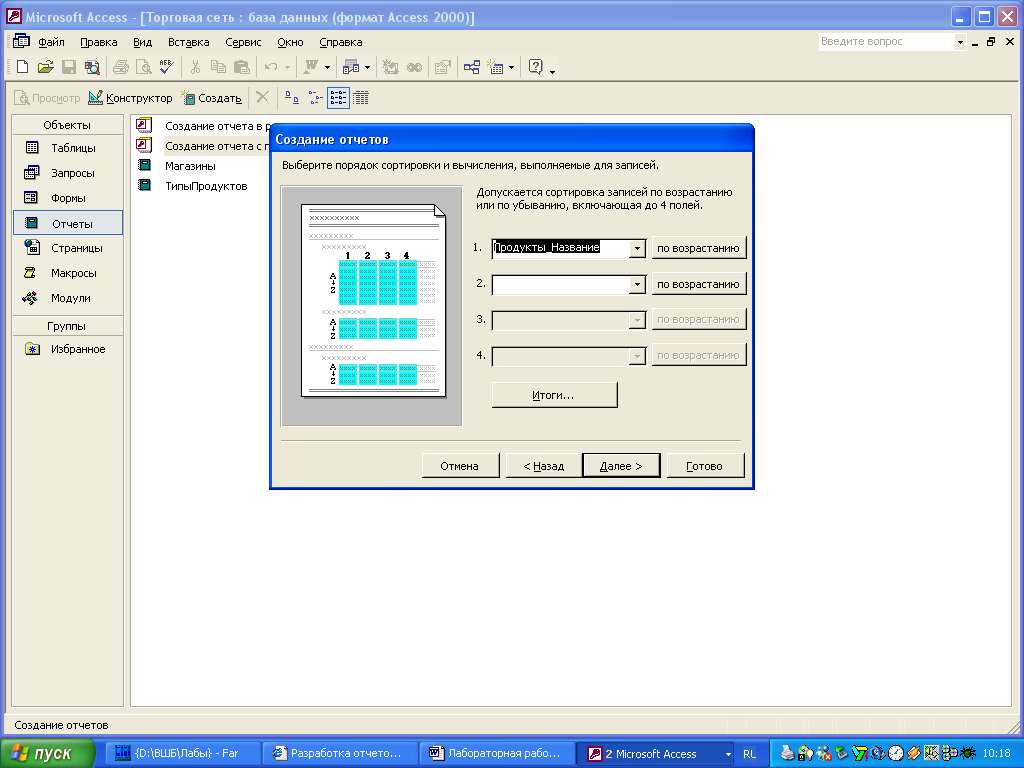Toggle sort order for field 1
Image resolution: width=1024 pixels, height=768 pixels.
coord(699,248)
